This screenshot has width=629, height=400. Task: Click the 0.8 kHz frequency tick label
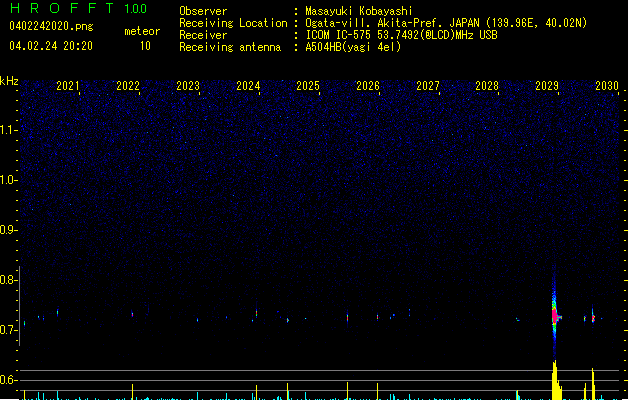(8, 280)
